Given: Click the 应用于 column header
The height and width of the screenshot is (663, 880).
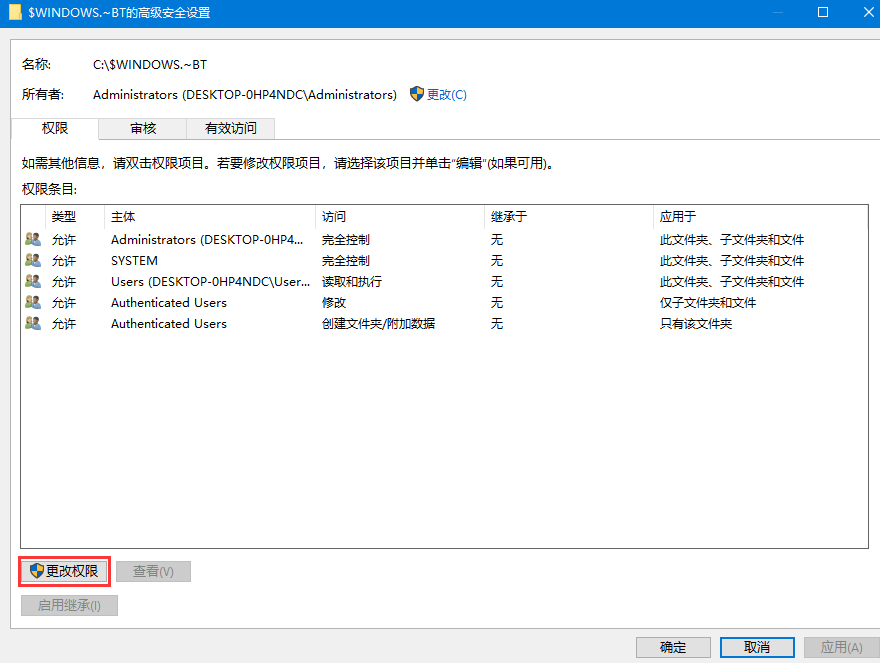Looking at the screenshot, I should pyautogui.click(x=677, y=217).
